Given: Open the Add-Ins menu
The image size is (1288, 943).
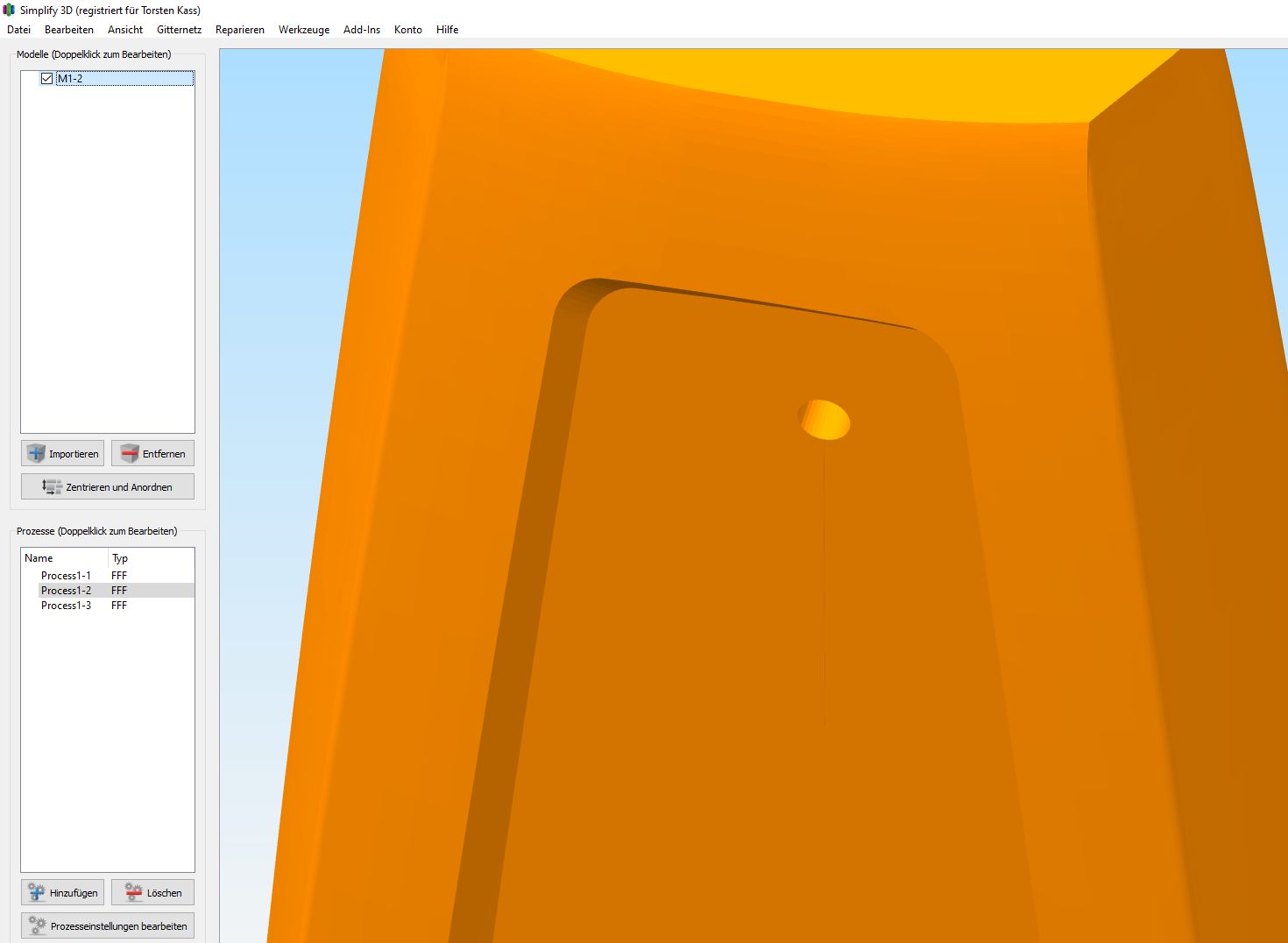Looking at the screenshot, I should (362, 30).
